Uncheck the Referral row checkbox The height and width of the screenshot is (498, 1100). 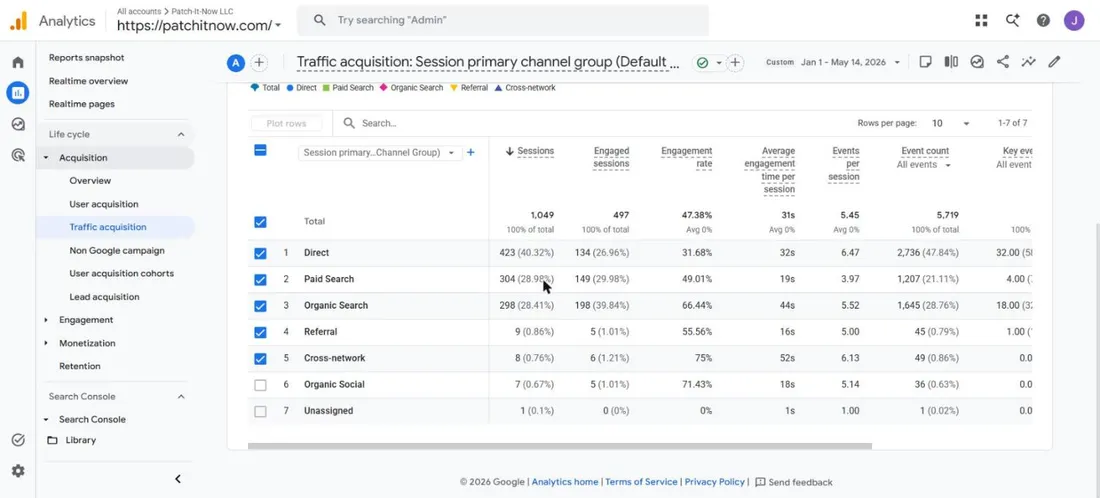point(260,332)
